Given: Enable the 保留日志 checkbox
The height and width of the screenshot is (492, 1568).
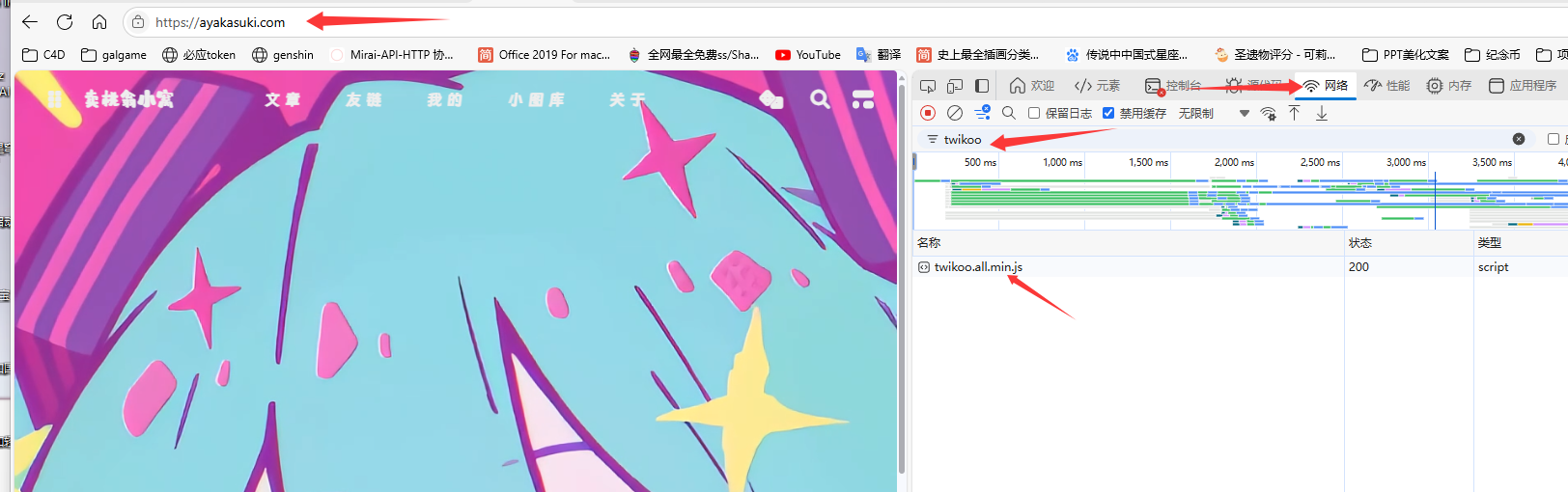Looking at the screenshot, I should point(1034,113).
